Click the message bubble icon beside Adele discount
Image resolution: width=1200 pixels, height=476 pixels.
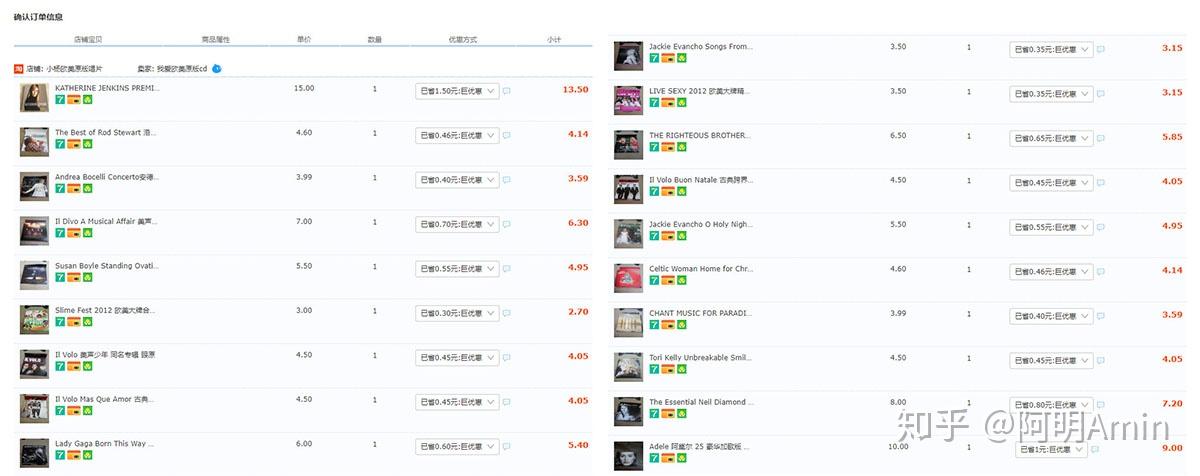coord(1101,450)
